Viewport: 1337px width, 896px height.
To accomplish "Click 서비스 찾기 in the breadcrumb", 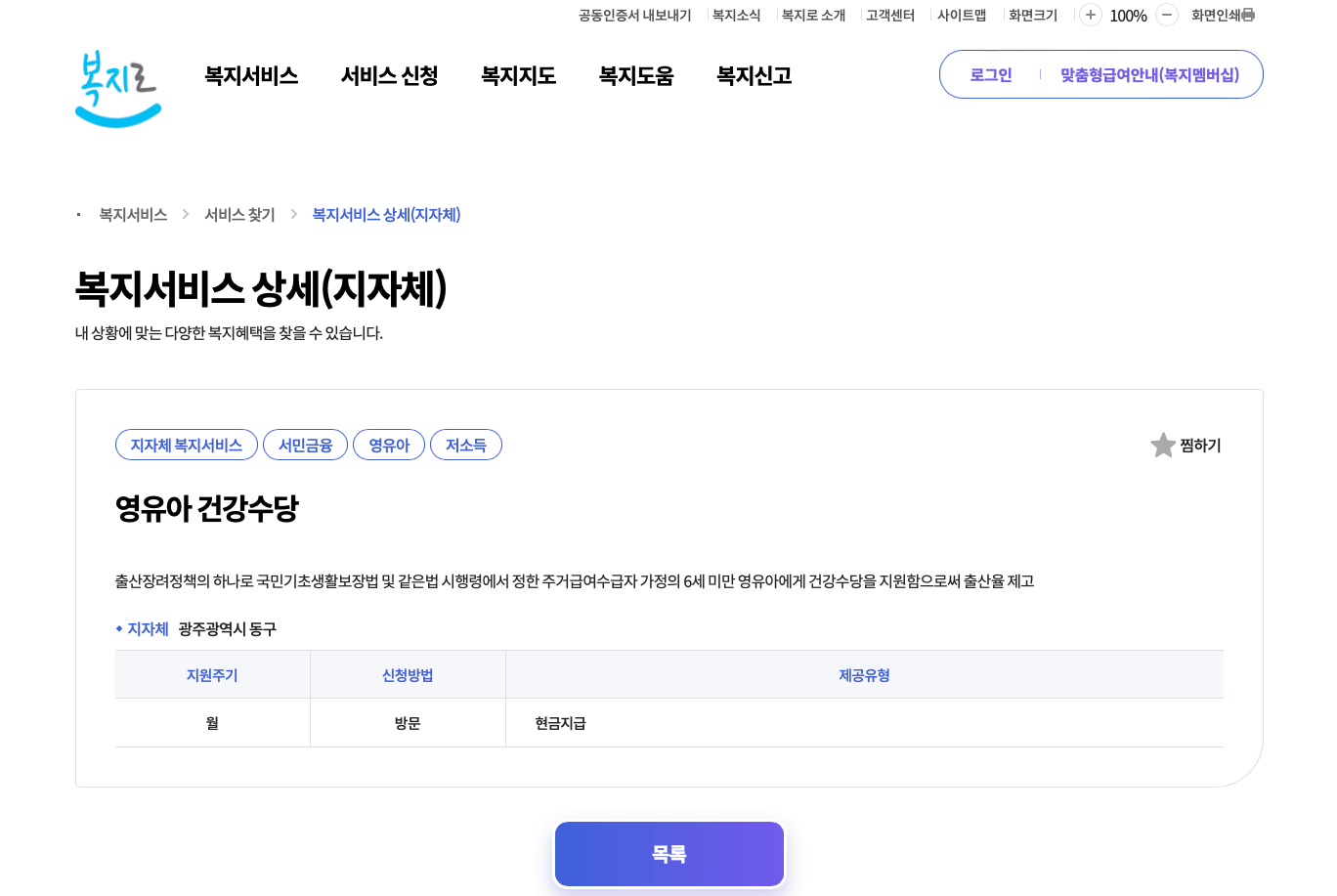I will [239, 214].
